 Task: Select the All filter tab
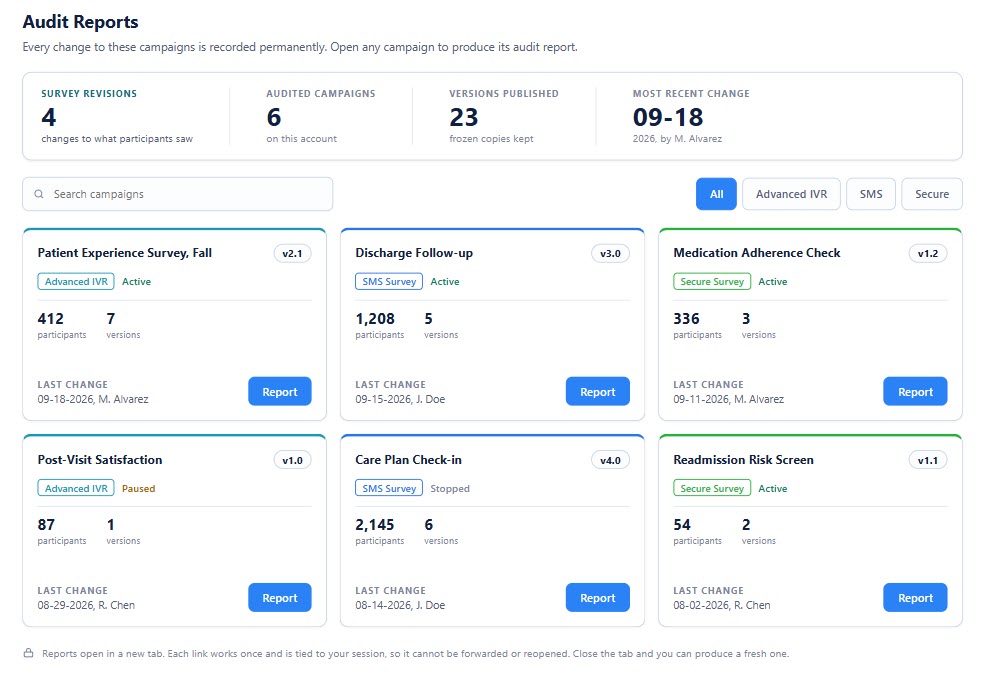point(716,194)
